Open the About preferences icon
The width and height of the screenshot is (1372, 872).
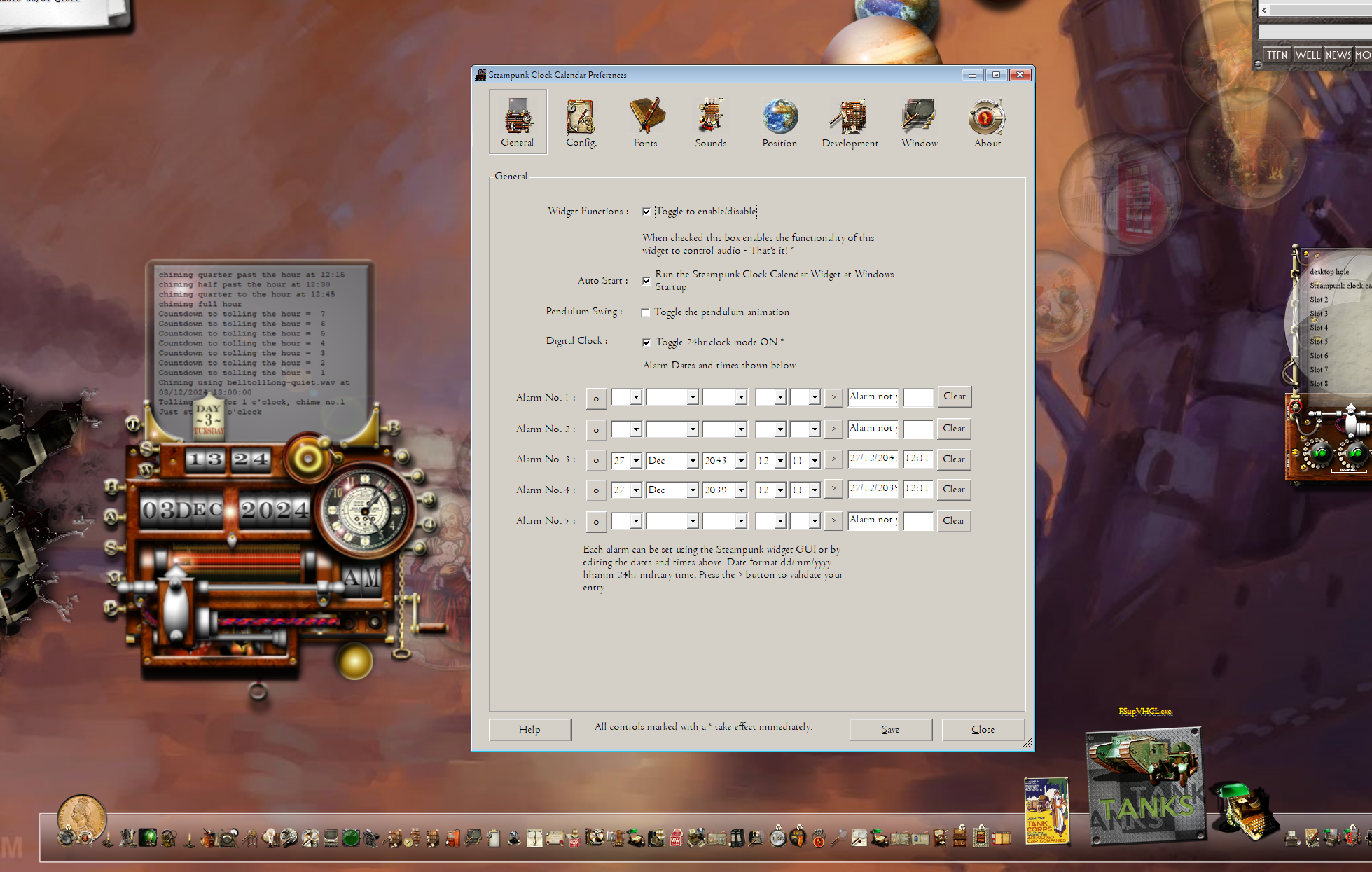click(x=987, y=122)
